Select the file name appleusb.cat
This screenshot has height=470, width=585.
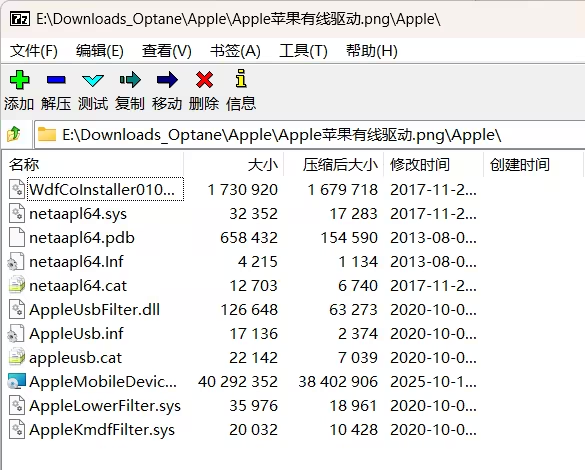(x=75, y=358)
